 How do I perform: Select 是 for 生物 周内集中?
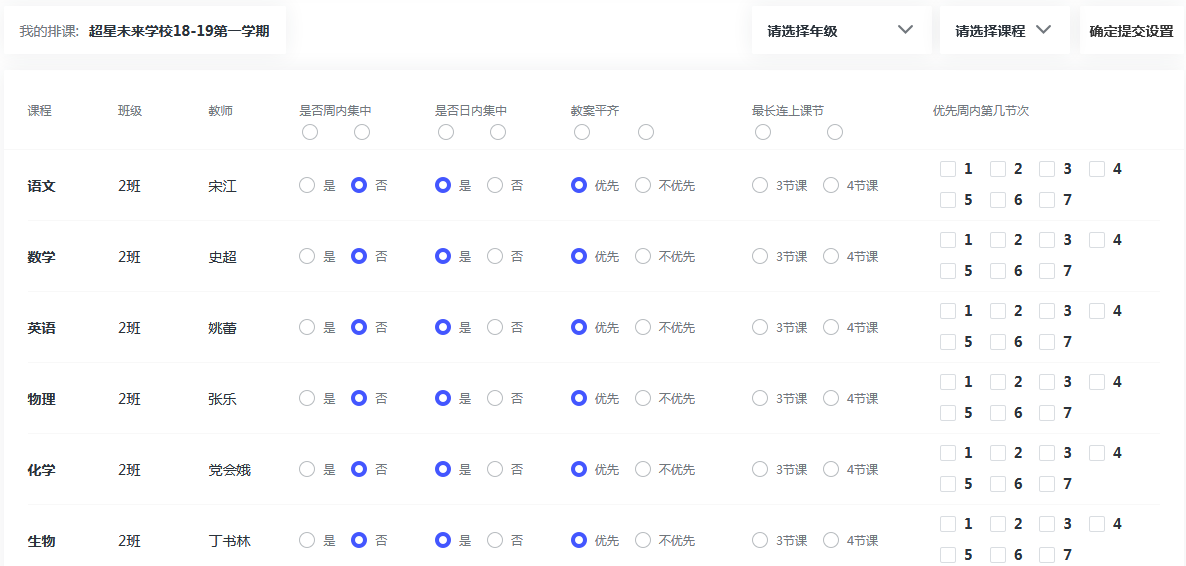308,540
